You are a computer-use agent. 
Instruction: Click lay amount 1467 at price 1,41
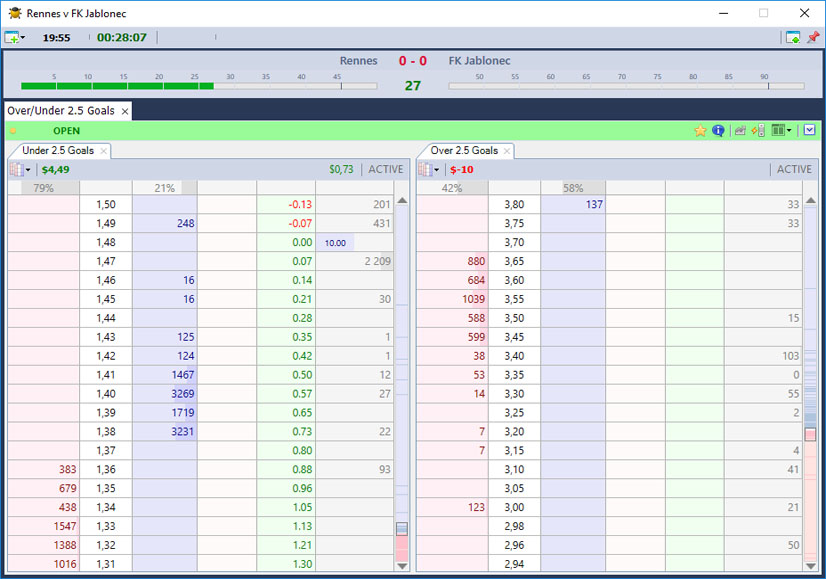pyautogui.click(x=165, y=375)
